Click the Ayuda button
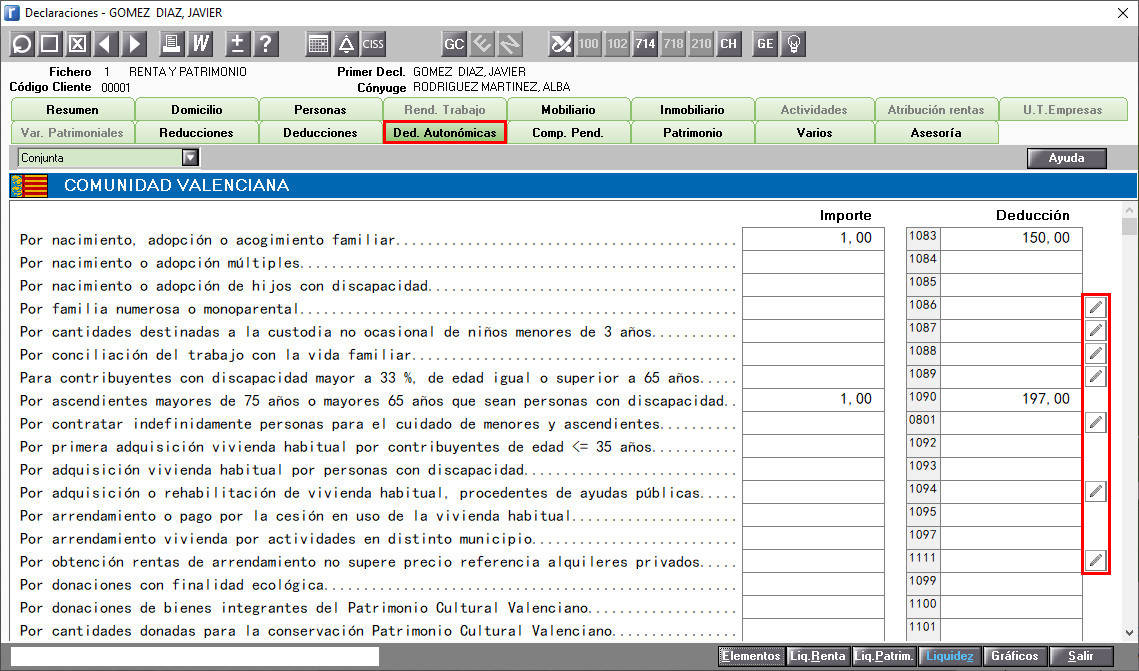Viewport: 1139px width, 671px height. tap(1066, 158)
